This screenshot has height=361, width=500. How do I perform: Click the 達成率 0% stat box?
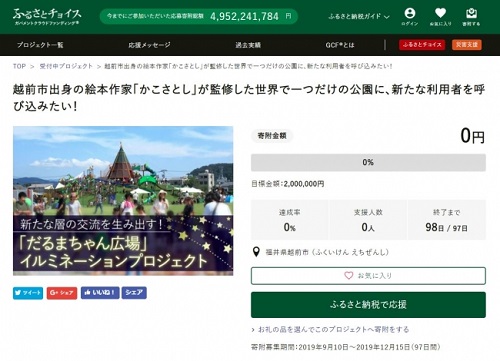(x=289, y=220)
